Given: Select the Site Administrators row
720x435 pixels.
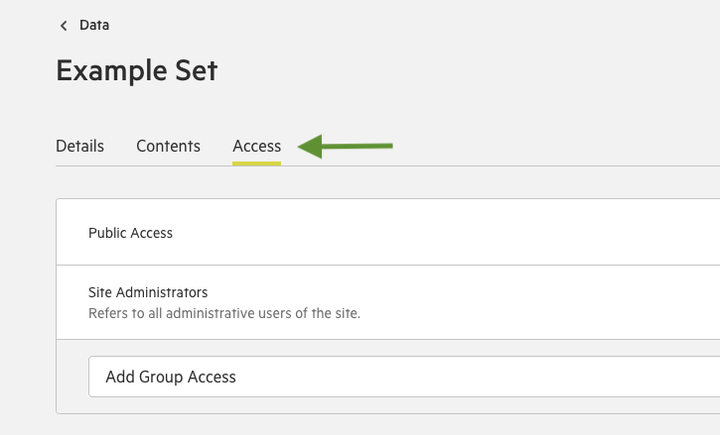Looking at the screenshot, I should click(388, 302).
